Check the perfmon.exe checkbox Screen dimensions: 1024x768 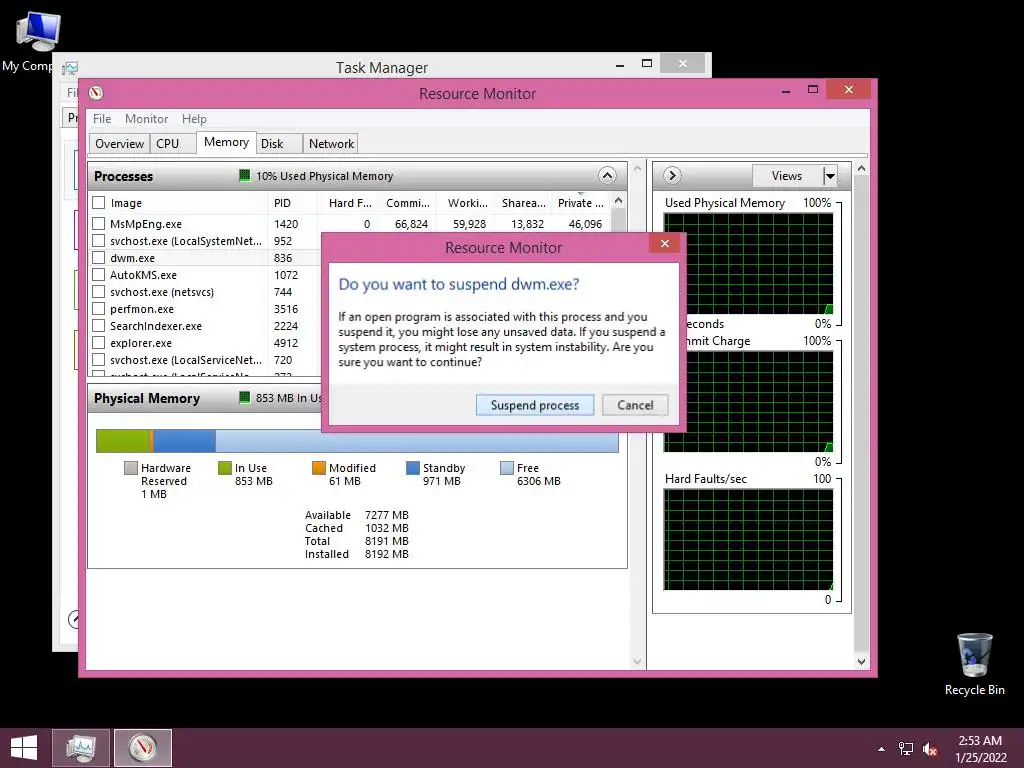[x=99, y=308]
